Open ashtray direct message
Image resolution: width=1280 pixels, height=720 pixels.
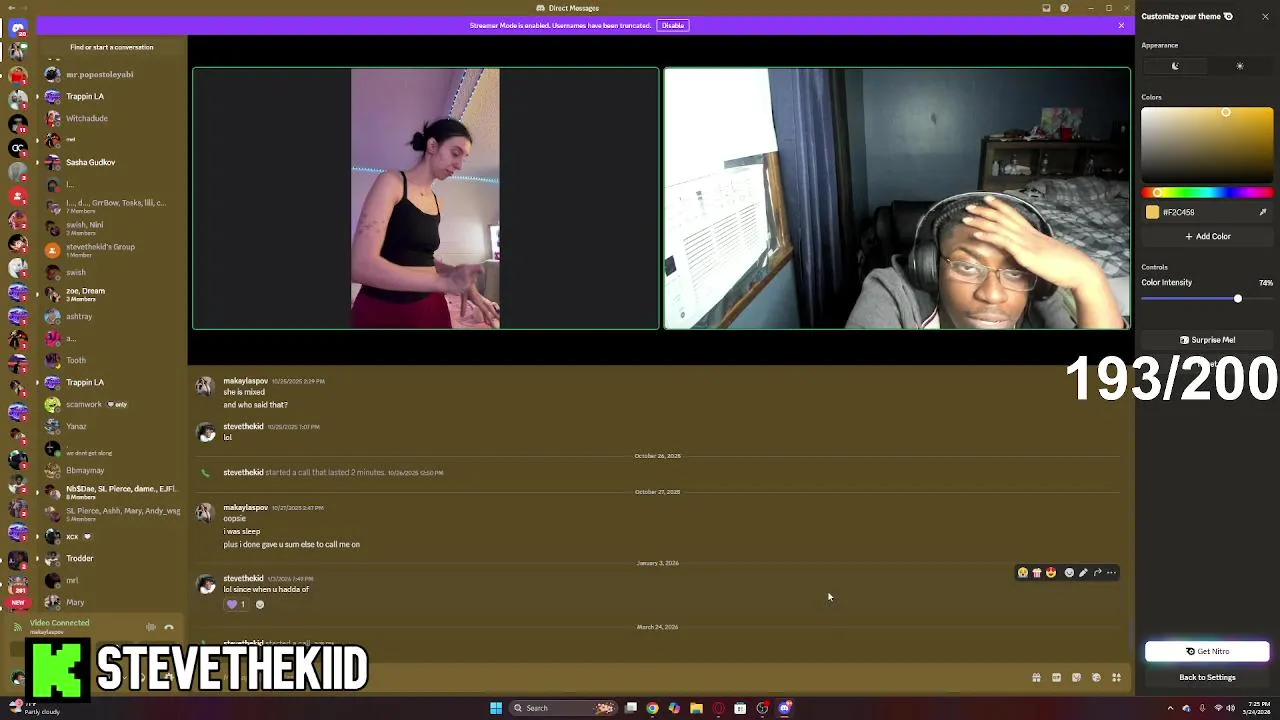pyautogui.click(x=112, y=316)
